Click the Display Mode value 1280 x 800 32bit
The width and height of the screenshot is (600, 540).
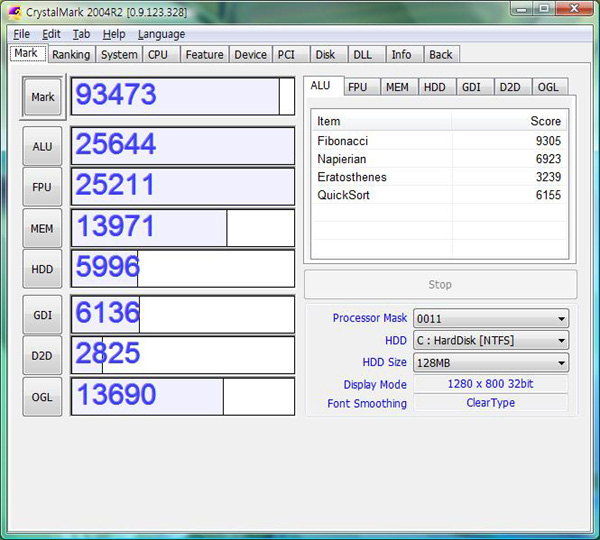491,384
